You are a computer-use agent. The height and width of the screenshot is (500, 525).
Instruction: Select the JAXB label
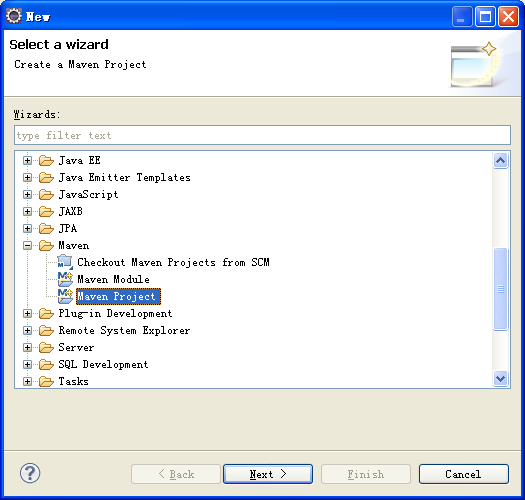[x=70, y=212]
